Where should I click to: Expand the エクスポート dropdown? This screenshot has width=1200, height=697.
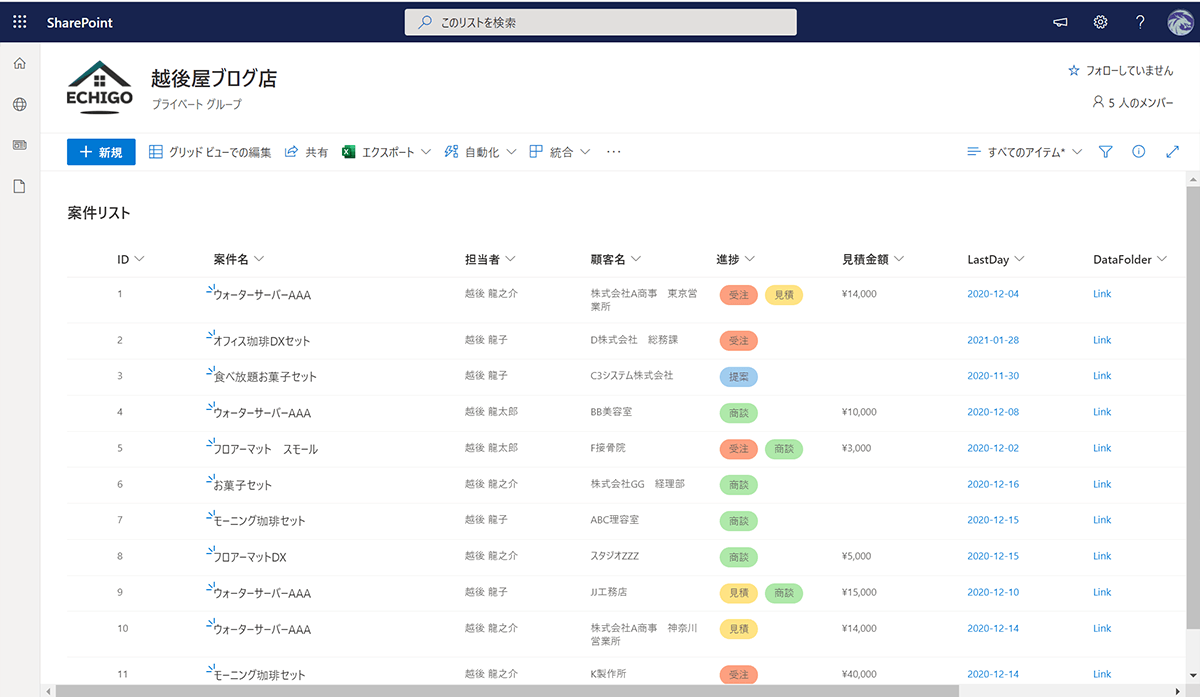click(386, 152)
